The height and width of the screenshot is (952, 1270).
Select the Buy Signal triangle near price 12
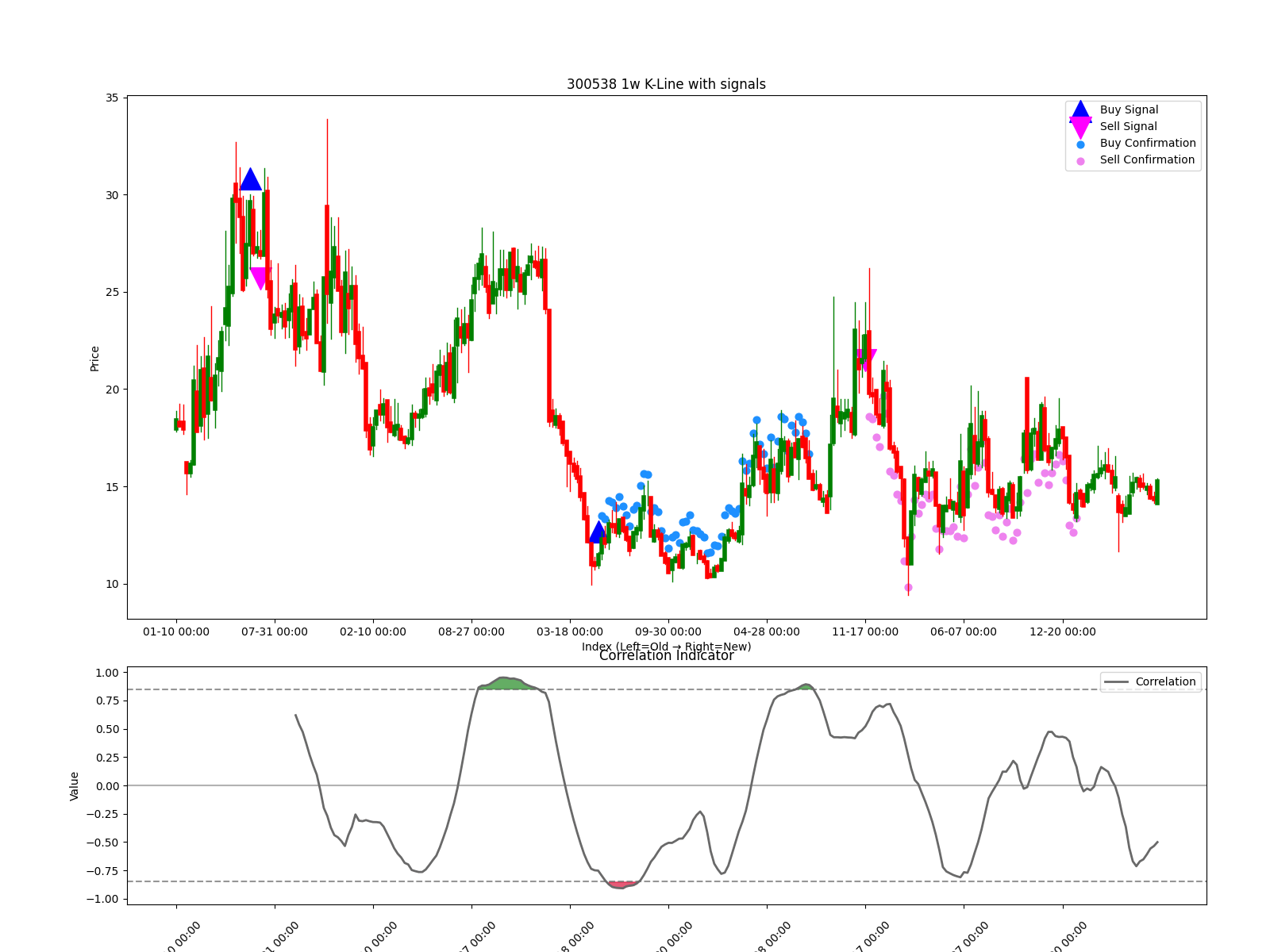coord(598,532)
